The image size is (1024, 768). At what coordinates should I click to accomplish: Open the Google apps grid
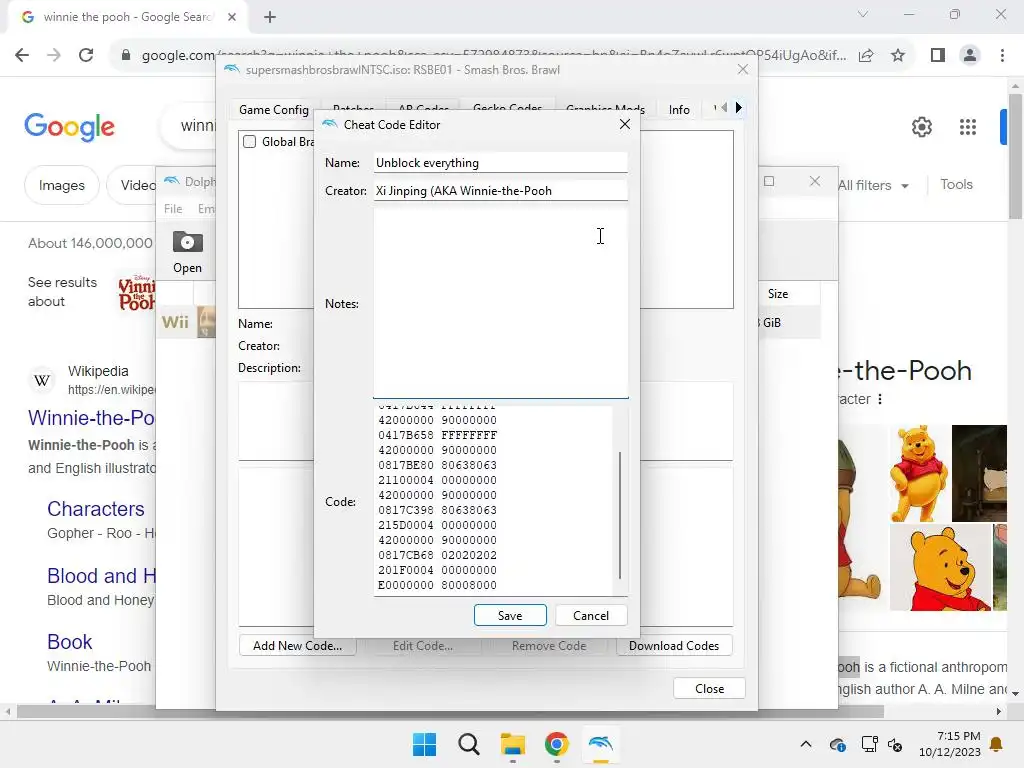pos(968,127)
